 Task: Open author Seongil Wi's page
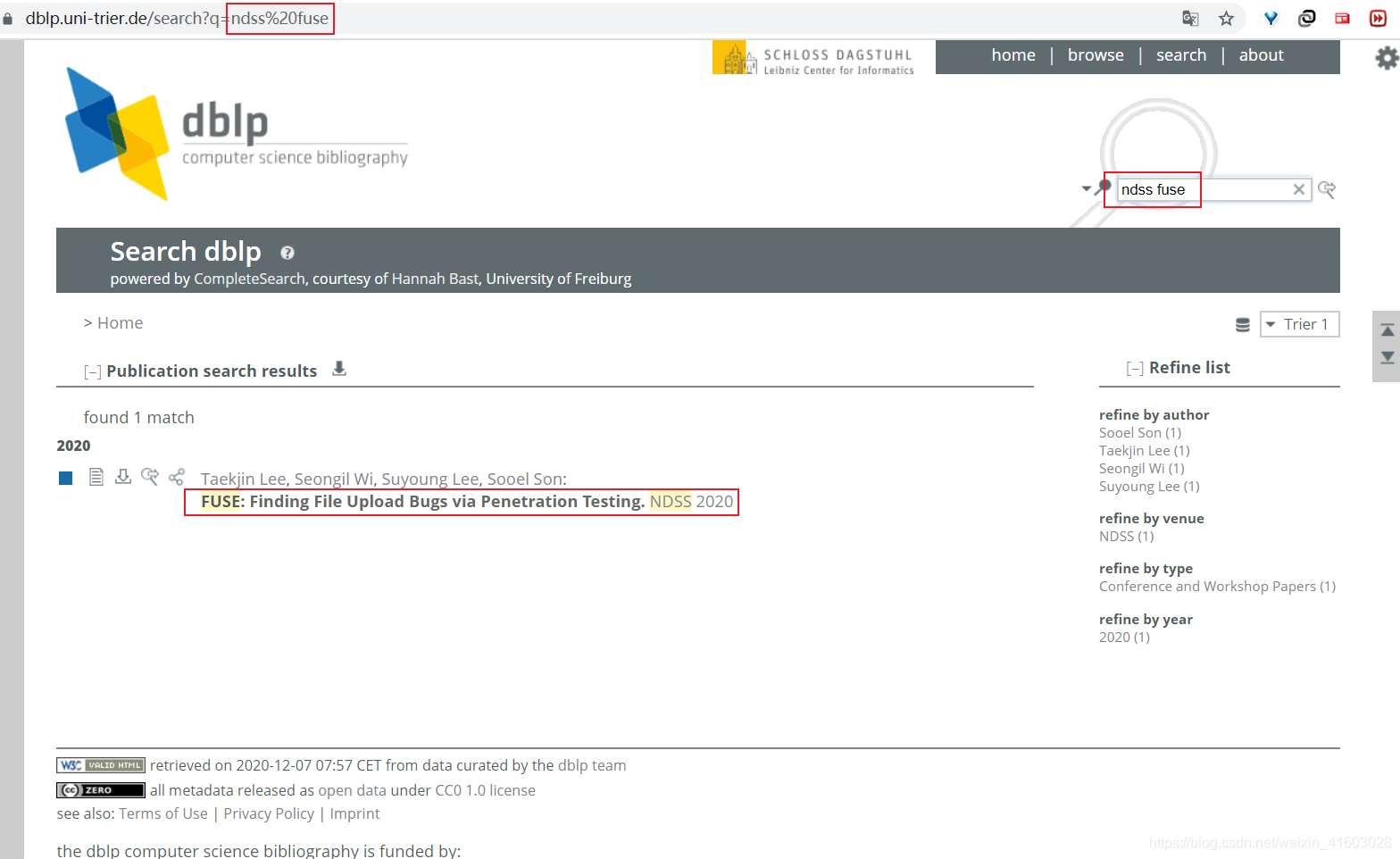coord(334,480)
